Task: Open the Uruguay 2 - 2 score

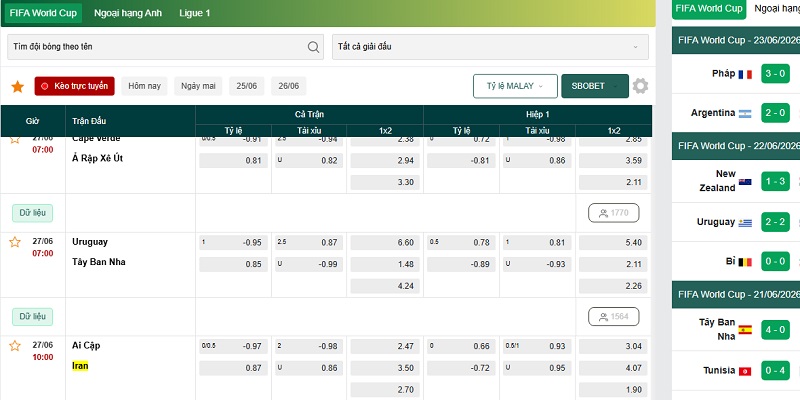Action: coord(776,222)
